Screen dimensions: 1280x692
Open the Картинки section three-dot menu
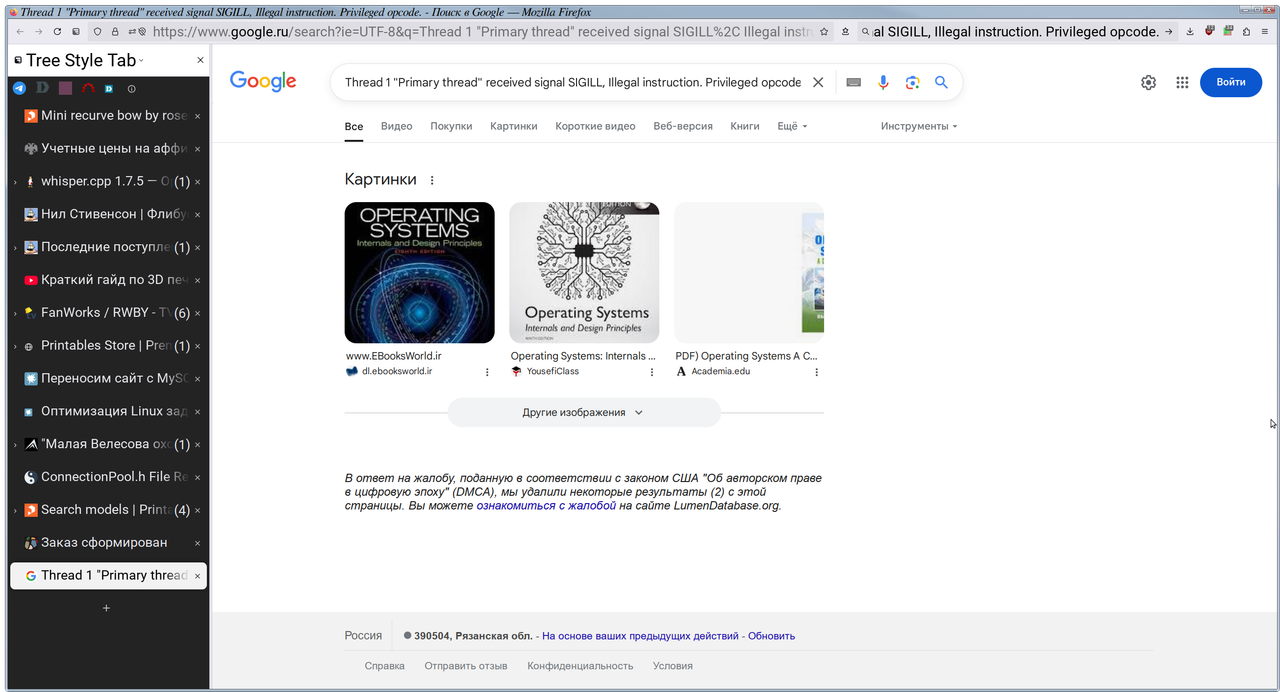click(432, 180)
